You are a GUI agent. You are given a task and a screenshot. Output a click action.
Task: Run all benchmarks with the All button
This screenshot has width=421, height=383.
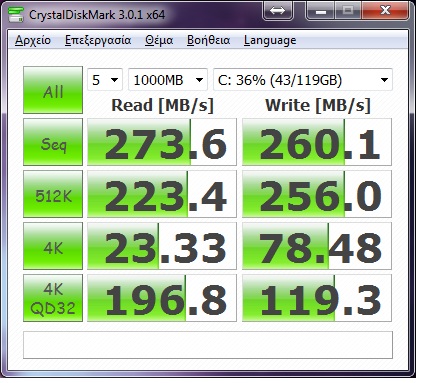(53, 90)
